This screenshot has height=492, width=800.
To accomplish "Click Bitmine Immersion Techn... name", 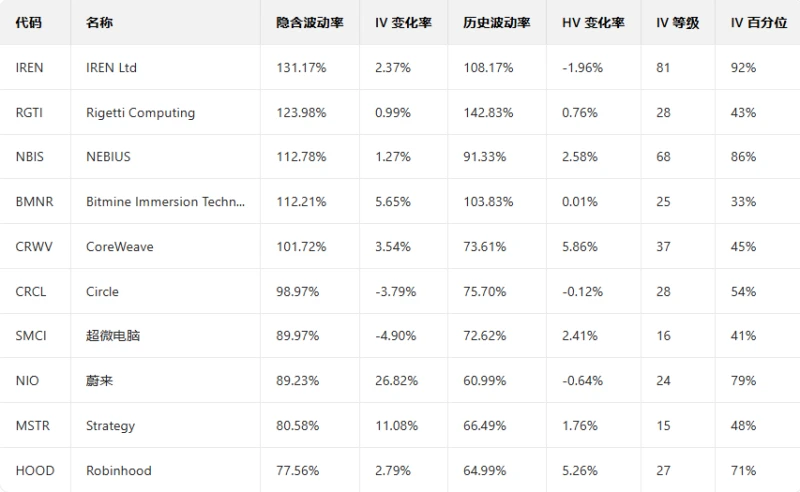I will pyautogui.click(x=165, y=202).
